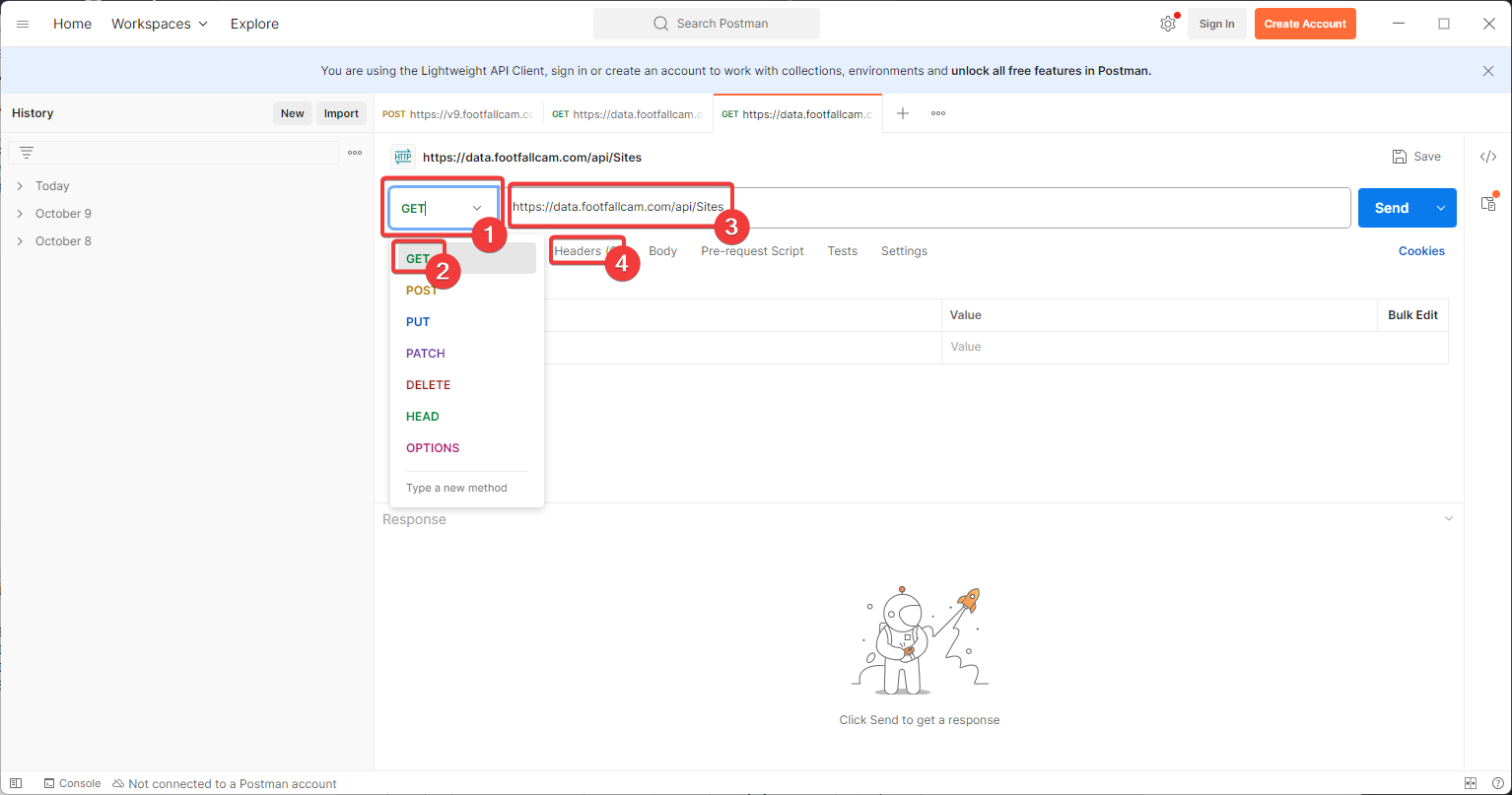
Task: Add a new request tab with plus icon
Action: (x=902, y=113)
